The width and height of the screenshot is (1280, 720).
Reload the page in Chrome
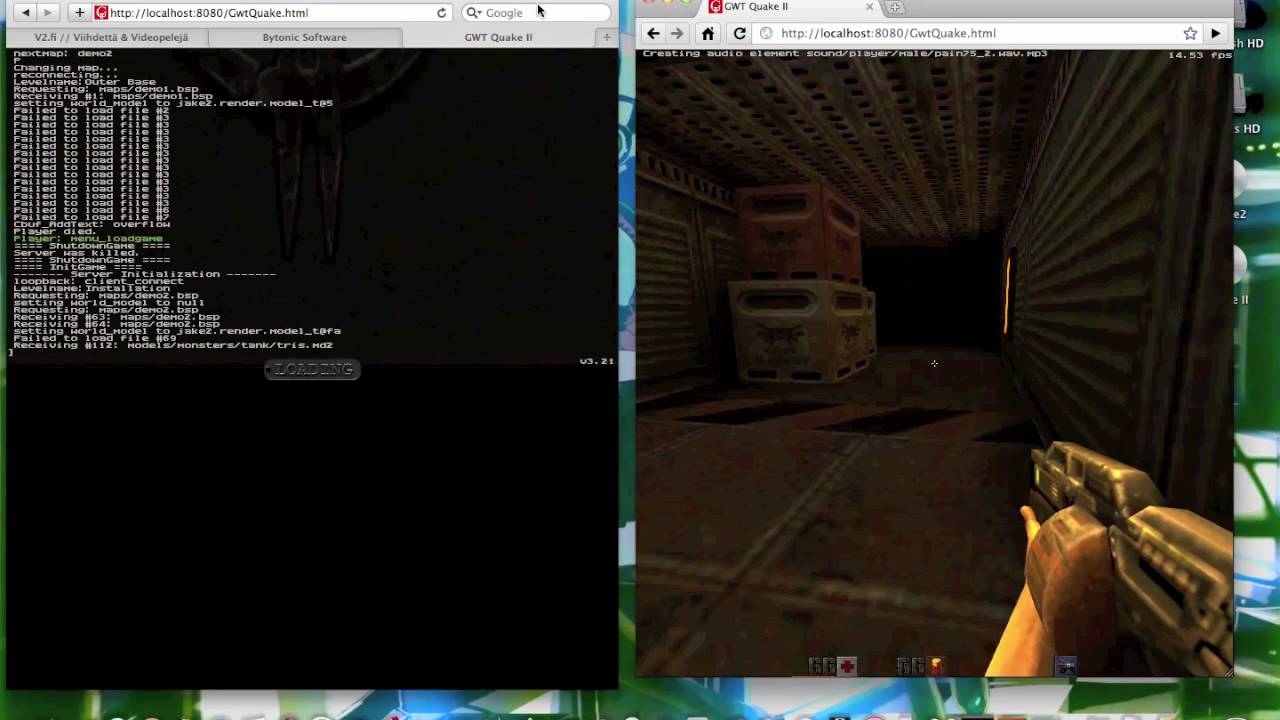740,33
